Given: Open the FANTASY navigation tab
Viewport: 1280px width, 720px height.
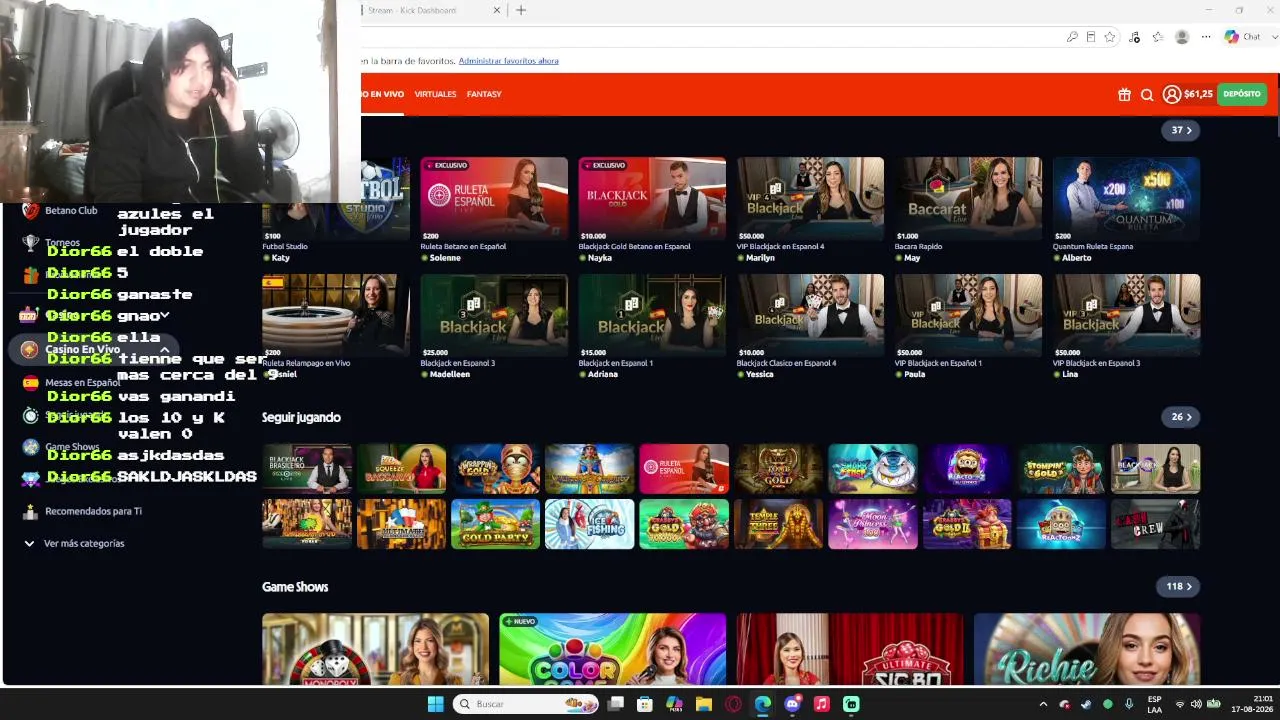Looking at the screenshot, I should pyautogui.click(x=484, y=94).
